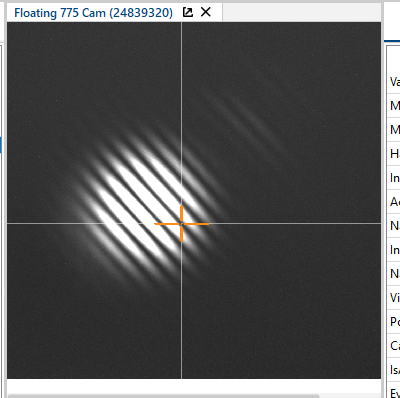Select the property row starting with "Vi"
Screen dimensions: 400x398
[394, 298]
